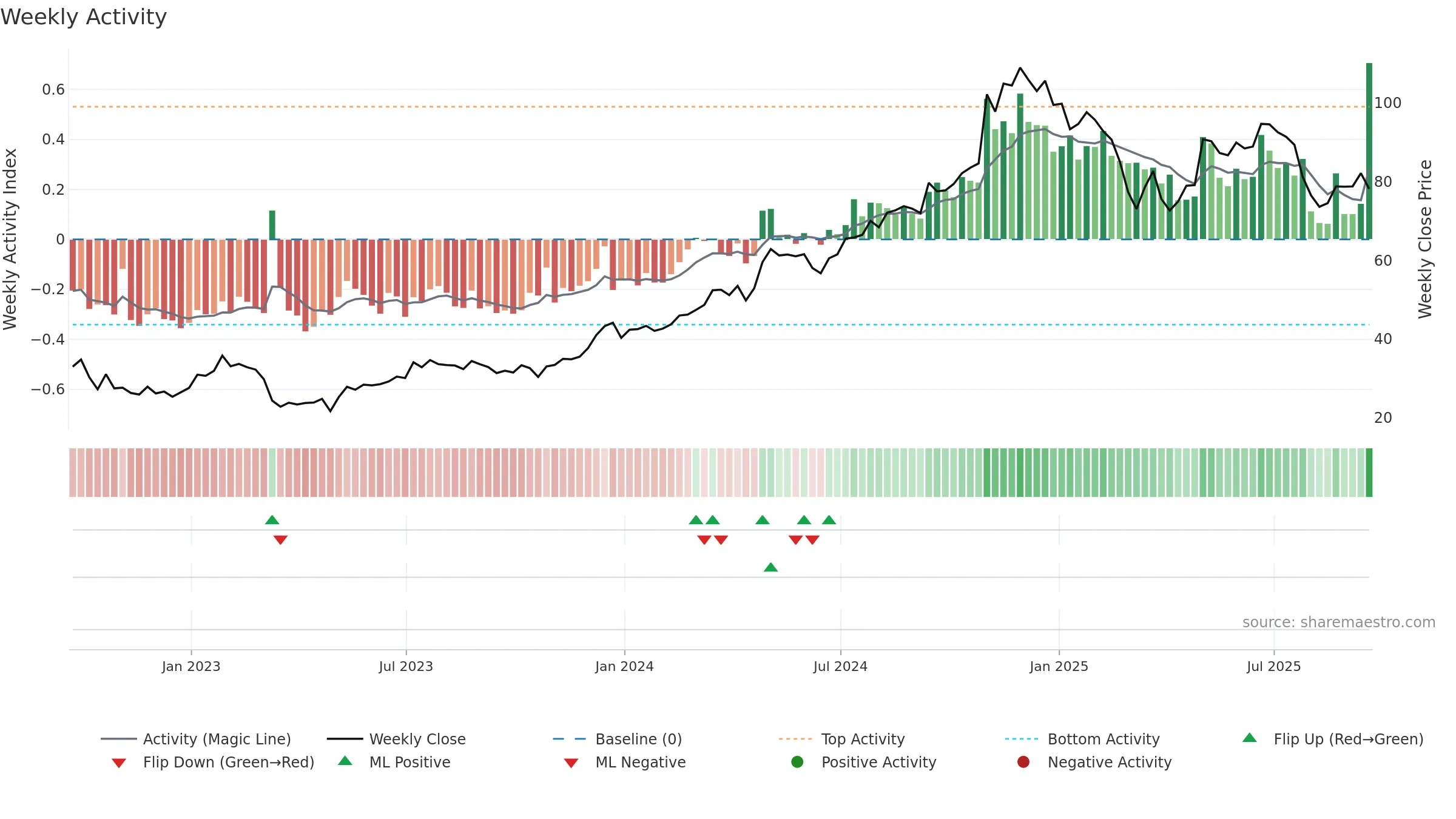Click the Positive Activity green circle icon
1456x819 pixels.
click(797, 761)
